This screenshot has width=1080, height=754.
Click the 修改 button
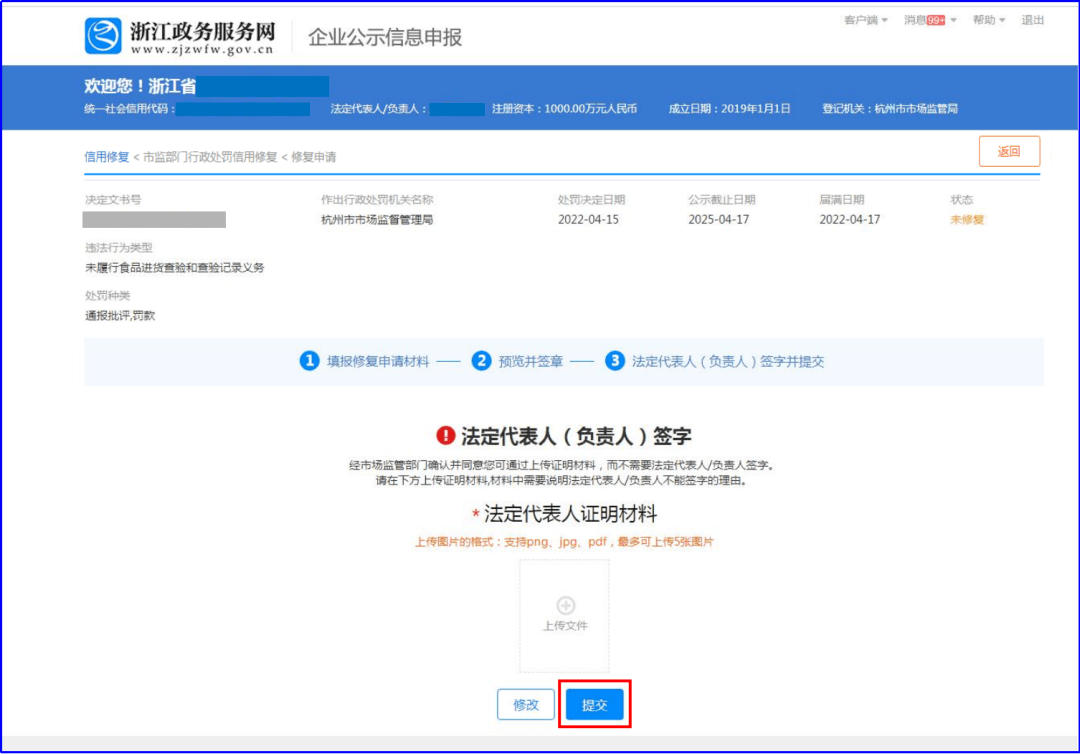(x=525, y=704)
